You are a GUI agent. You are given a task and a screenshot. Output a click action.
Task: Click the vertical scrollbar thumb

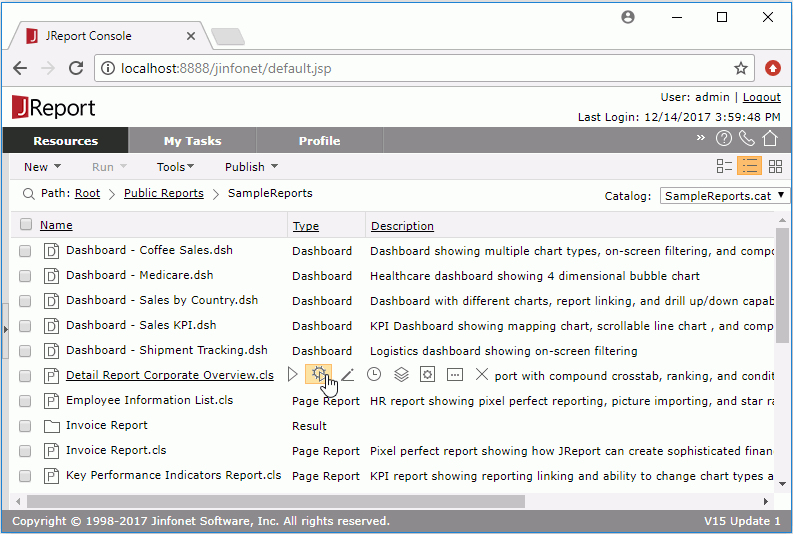(782, 285)
